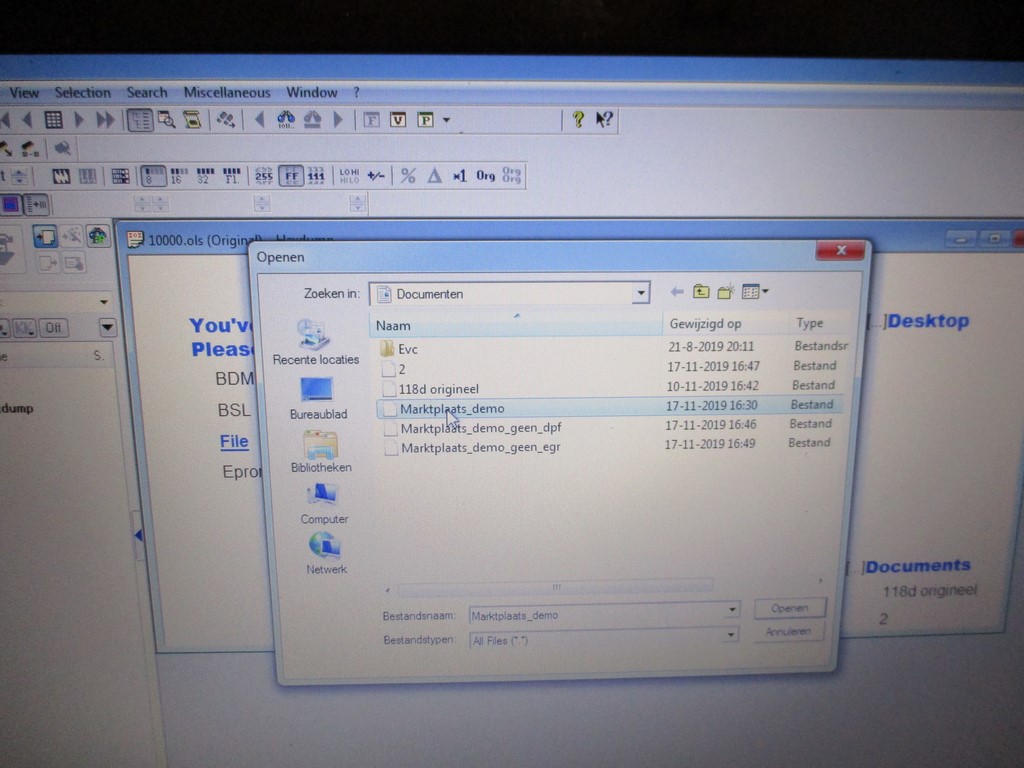Click the horizontal scrollbar in file list
This screenshot has height=768, width=1024.
[556, 586]
